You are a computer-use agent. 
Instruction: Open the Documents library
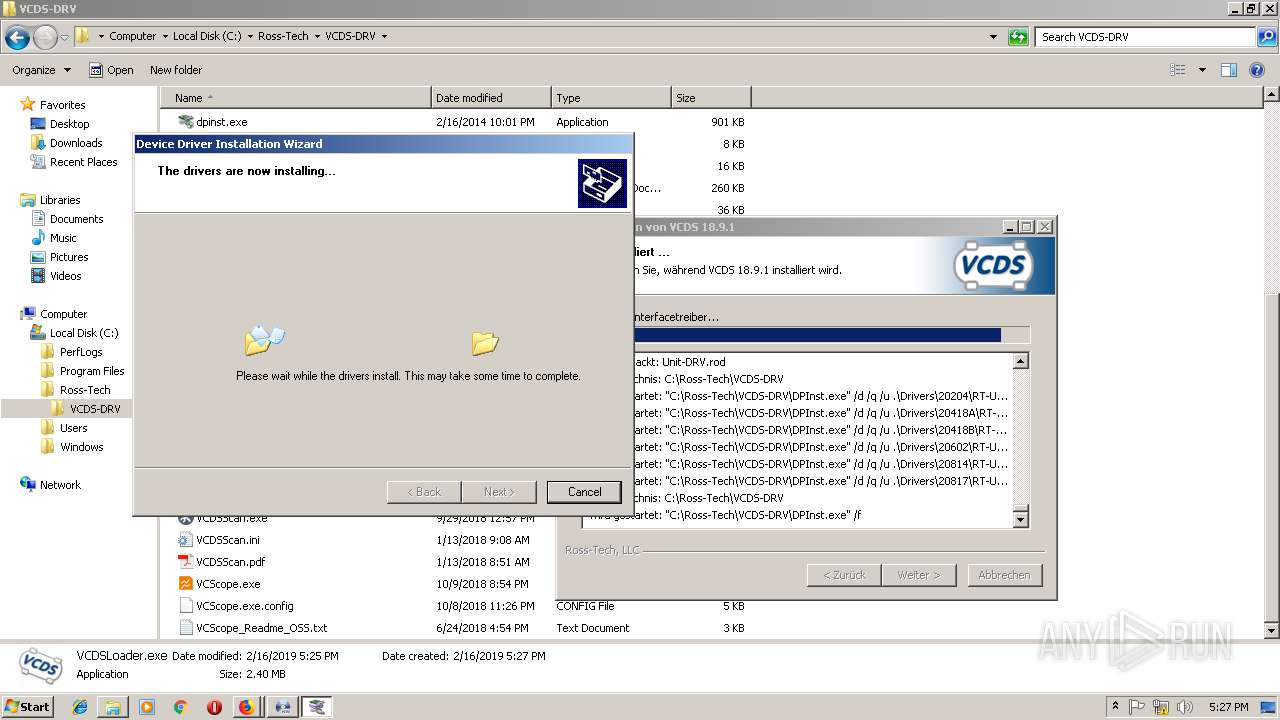76,219
